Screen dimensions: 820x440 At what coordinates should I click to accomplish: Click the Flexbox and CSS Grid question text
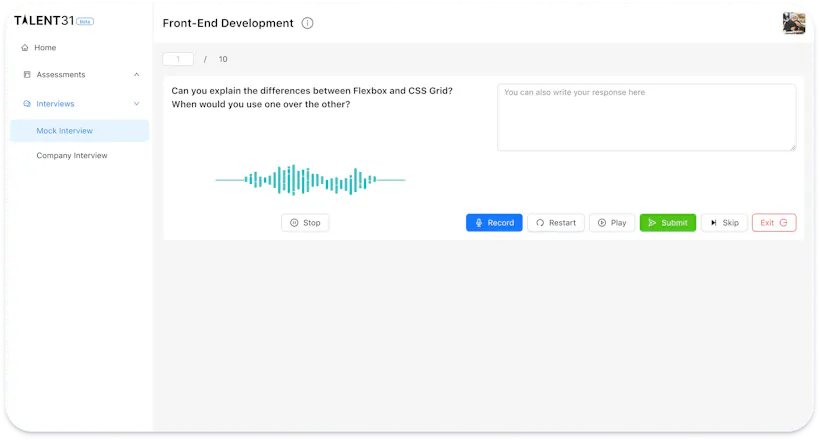312,97
